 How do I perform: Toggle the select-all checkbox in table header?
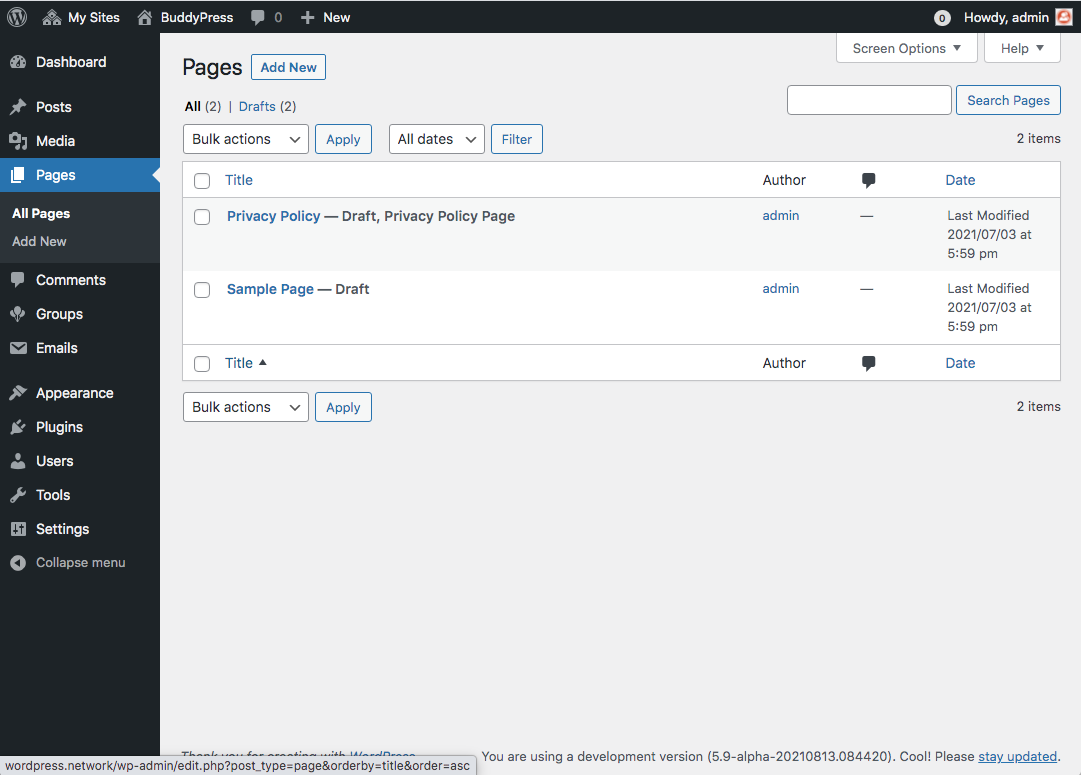(x=202, y=181)
